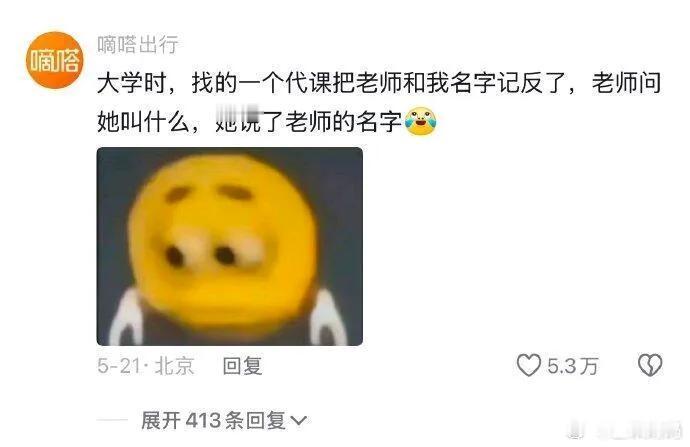Screen dimensions: 690x447
Task: Open the yellow emoji meme image
Action: (230, 246)
